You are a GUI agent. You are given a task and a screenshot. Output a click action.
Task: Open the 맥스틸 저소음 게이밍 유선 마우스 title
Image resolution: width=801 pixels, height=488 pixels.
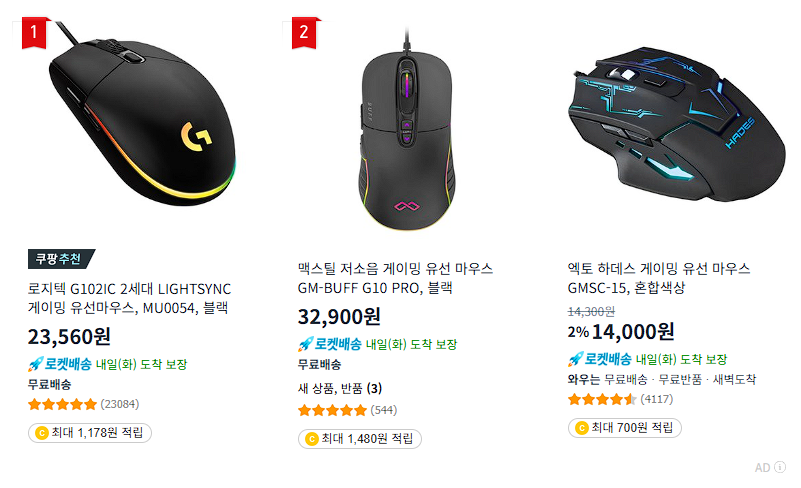coord(395,278)
